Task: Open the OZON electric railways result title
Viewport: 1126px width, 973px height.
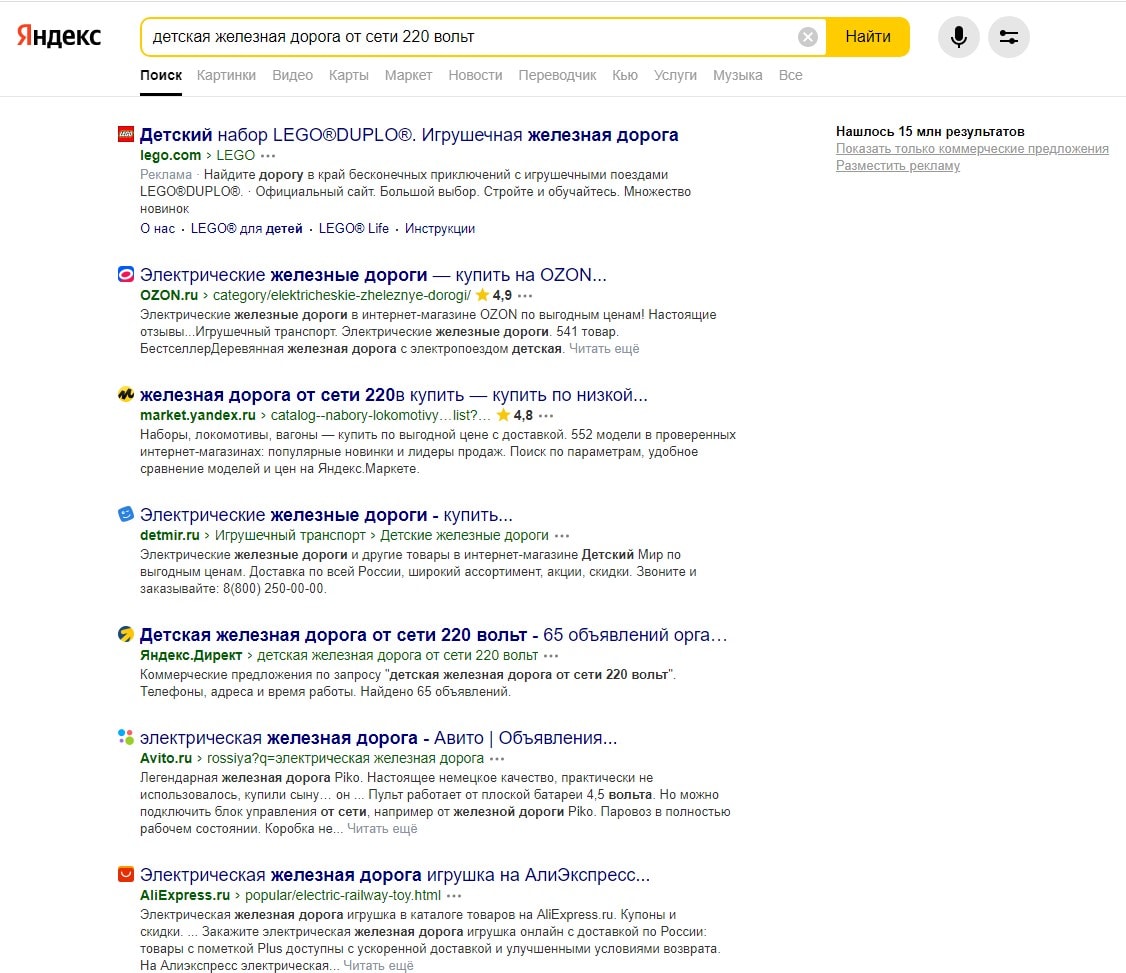Action: click(x=373, y=275)
